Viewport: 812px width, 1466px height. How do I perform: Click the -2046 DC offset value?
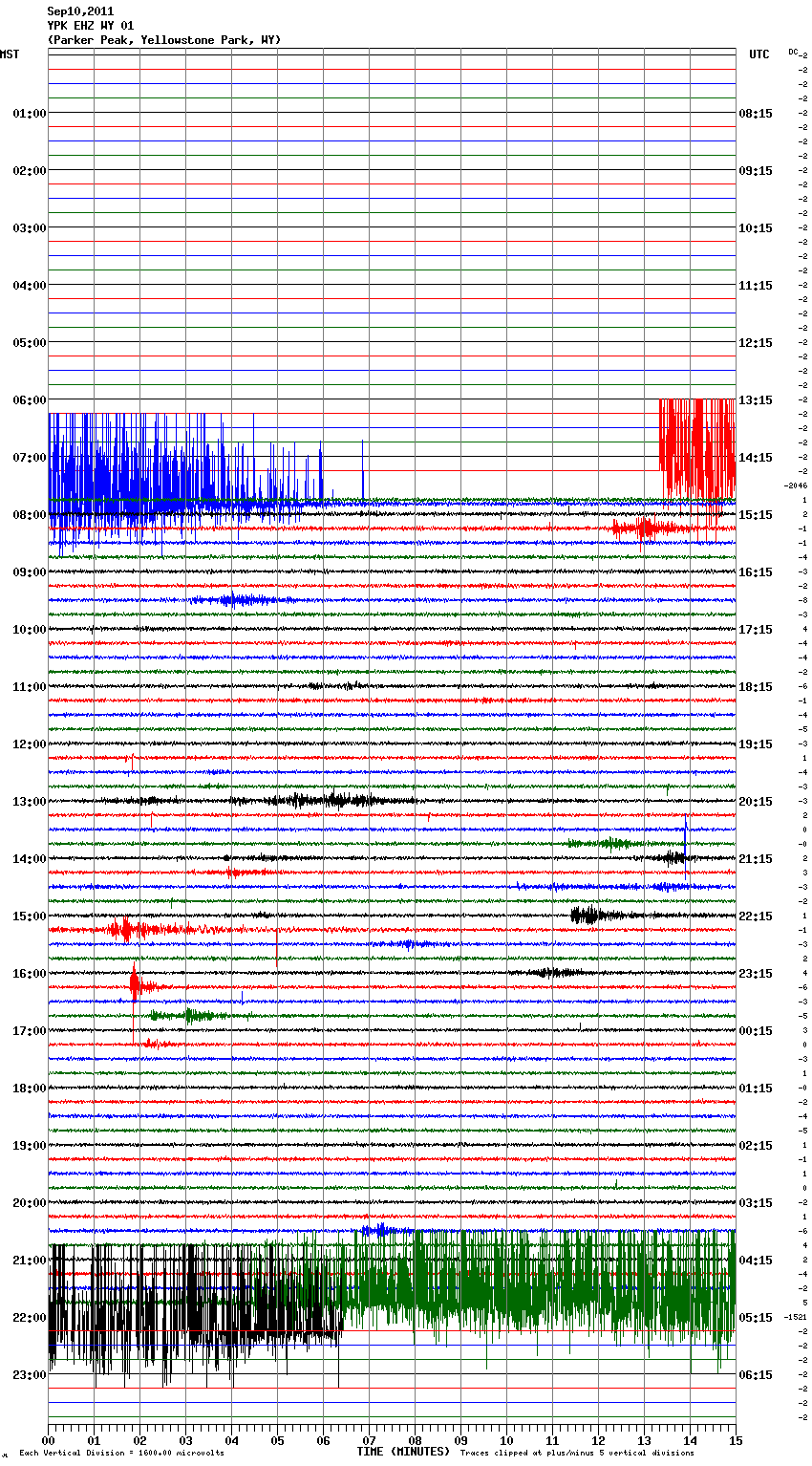(797, 485)
